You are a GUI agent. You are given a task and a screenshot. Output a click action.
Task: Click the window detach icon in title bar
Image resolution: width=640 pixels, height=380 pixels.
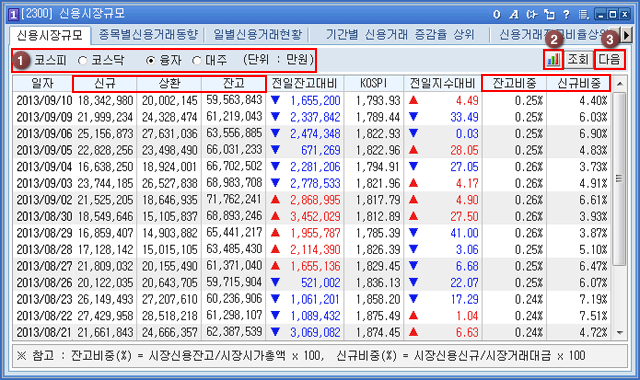549,15
